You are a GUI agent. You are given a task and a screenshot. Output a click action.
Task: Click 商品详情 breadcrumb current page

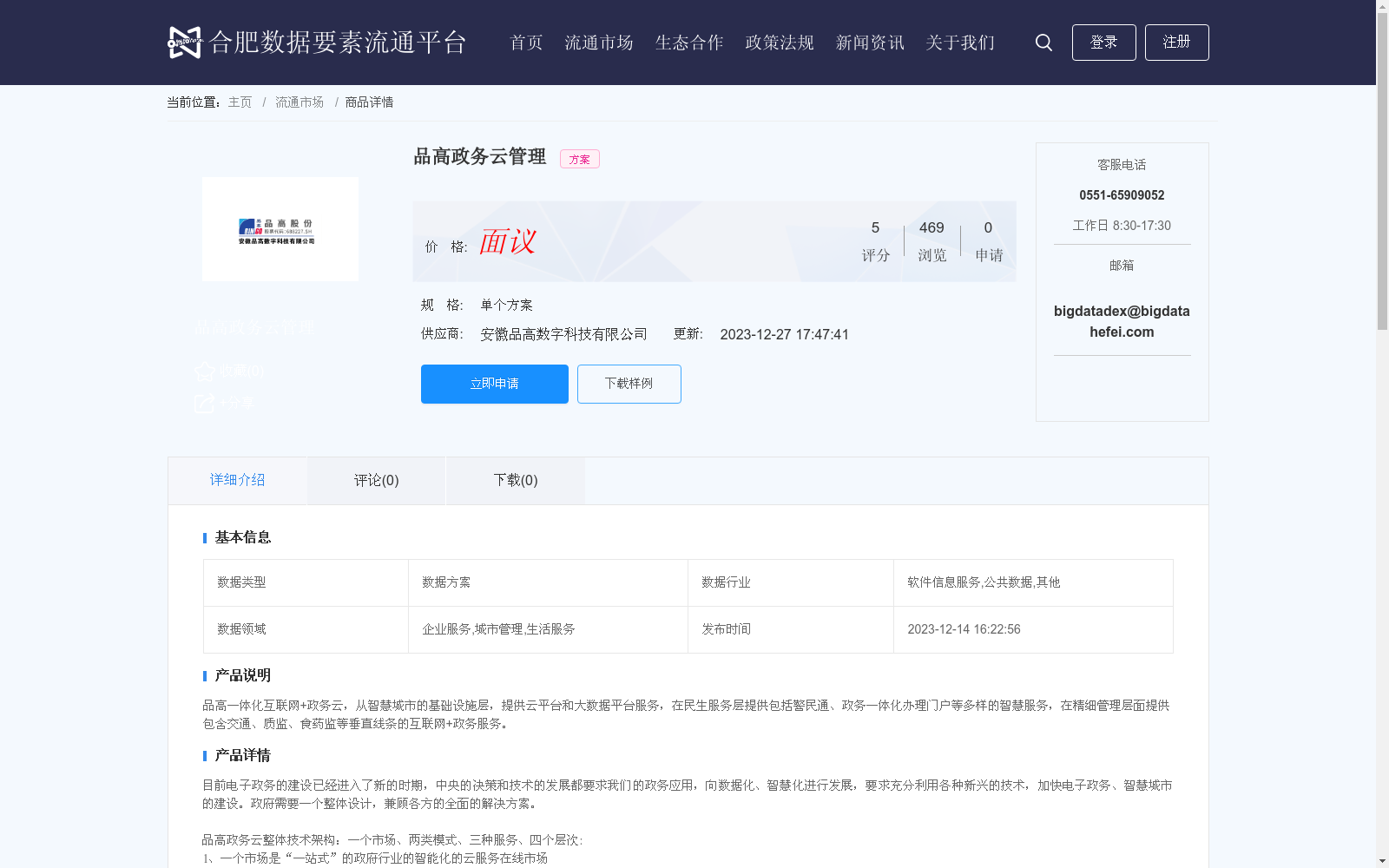369,102
